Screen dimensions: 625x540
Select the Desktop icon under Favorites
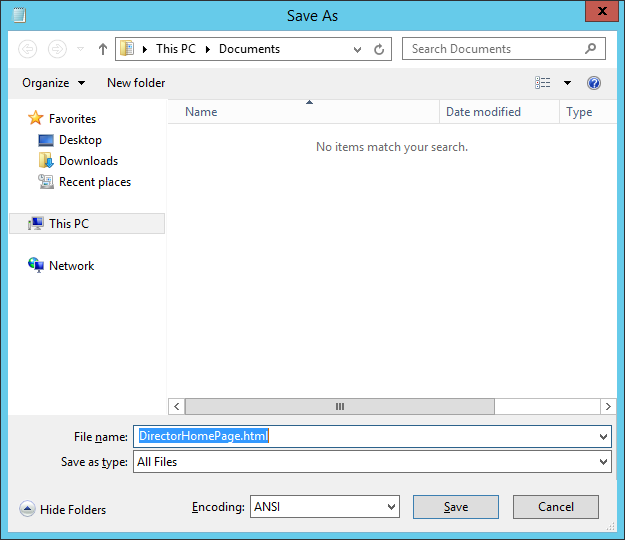pyautogui.click(x=47, y=140)
